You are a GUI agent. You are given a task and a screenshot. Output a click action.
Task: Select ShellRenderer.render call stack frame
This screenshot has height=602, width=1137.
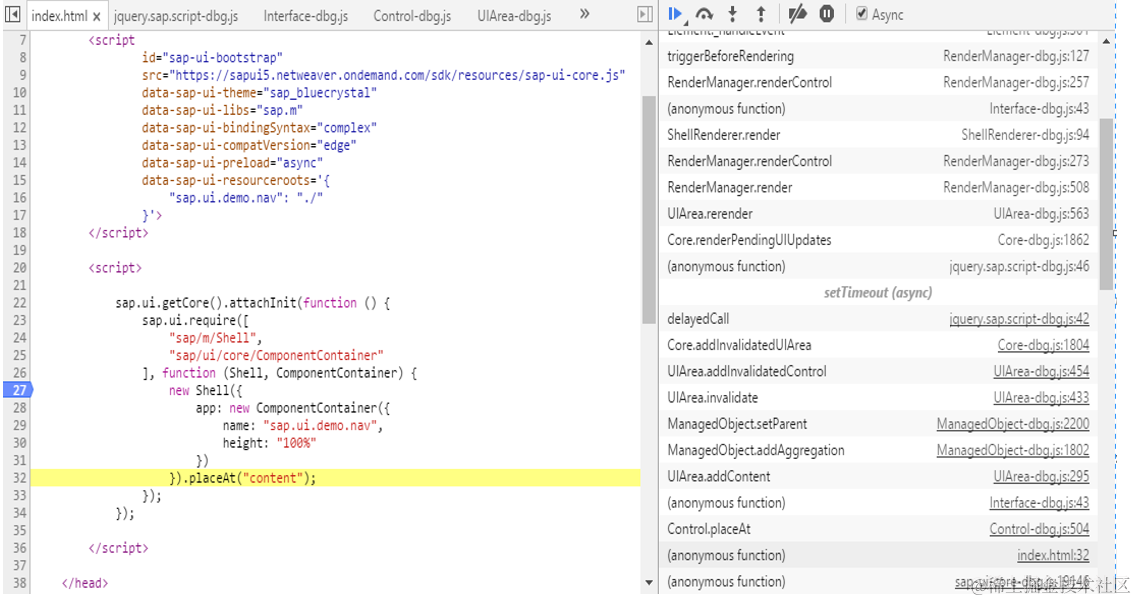click(878, 135)
